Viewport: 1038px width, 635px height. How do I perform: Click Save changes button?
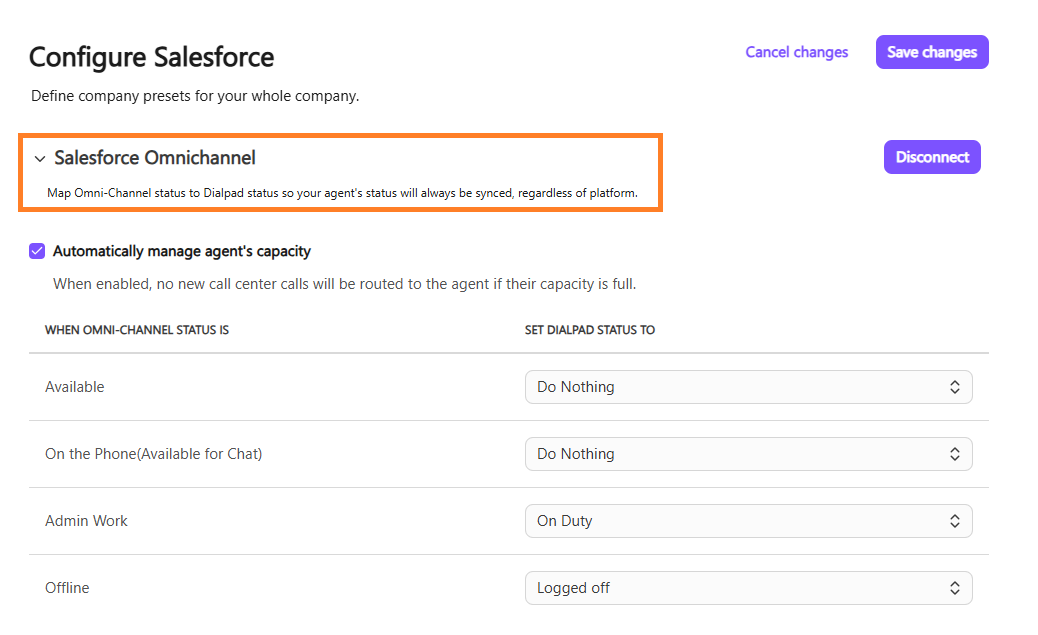coord(931,52)
